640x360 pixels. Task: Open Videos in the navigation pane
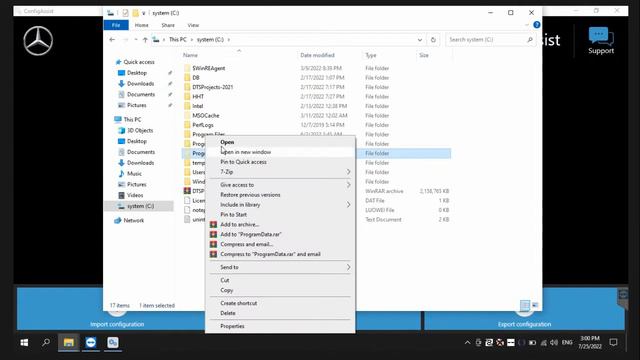pyautogui.click(x=135, y=196)
